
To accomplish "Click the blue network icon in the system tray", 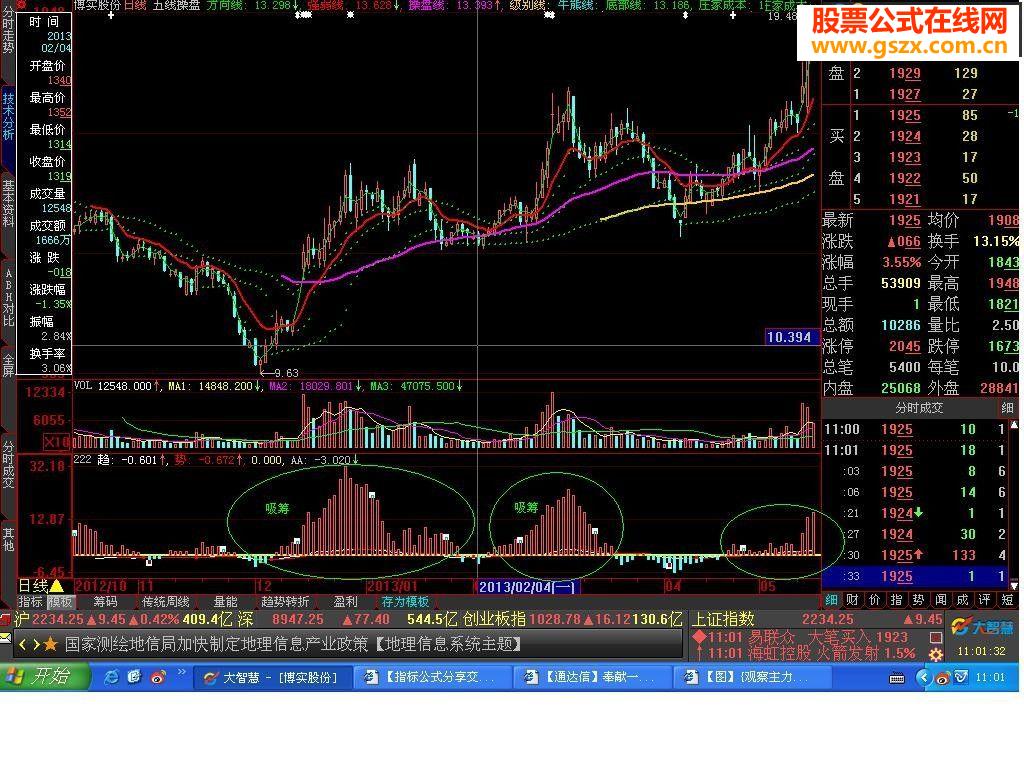I will coord(962,678).
